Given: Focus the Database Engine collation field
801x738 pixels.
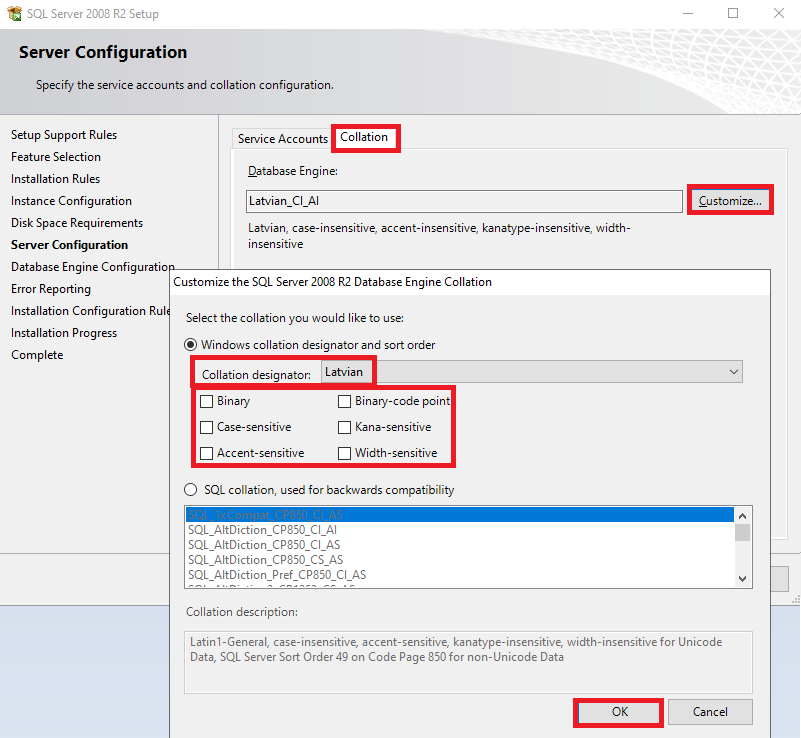Looking at the screenshot, I should 464,201.
